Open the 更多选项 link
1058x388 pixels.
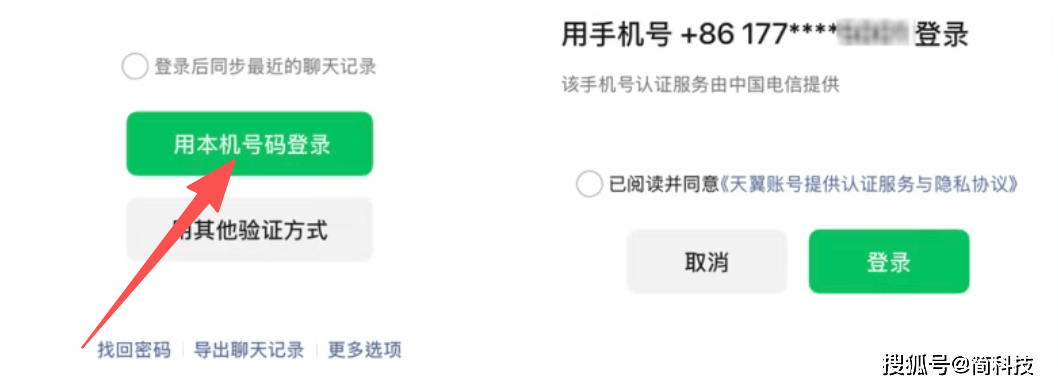(365, 350)
